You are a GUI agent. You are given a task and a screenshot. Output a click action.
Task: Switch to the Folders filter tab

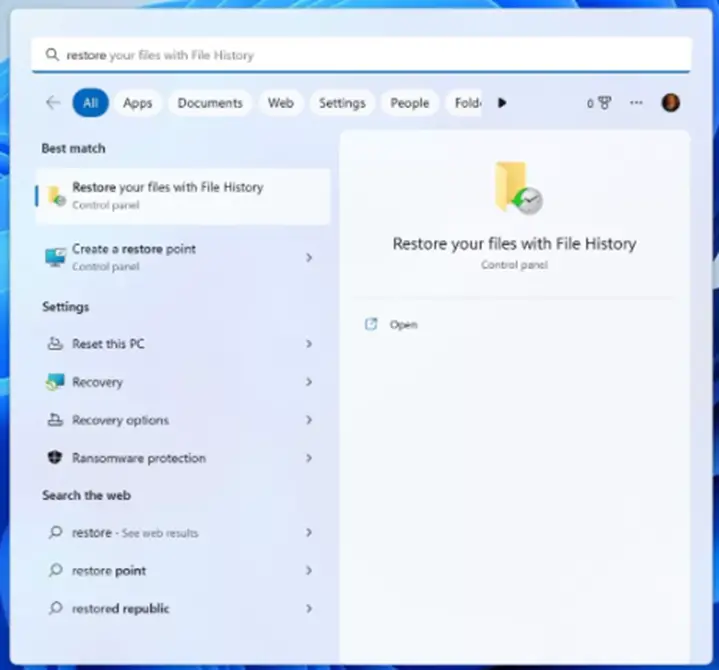click(x=464, y=103)
